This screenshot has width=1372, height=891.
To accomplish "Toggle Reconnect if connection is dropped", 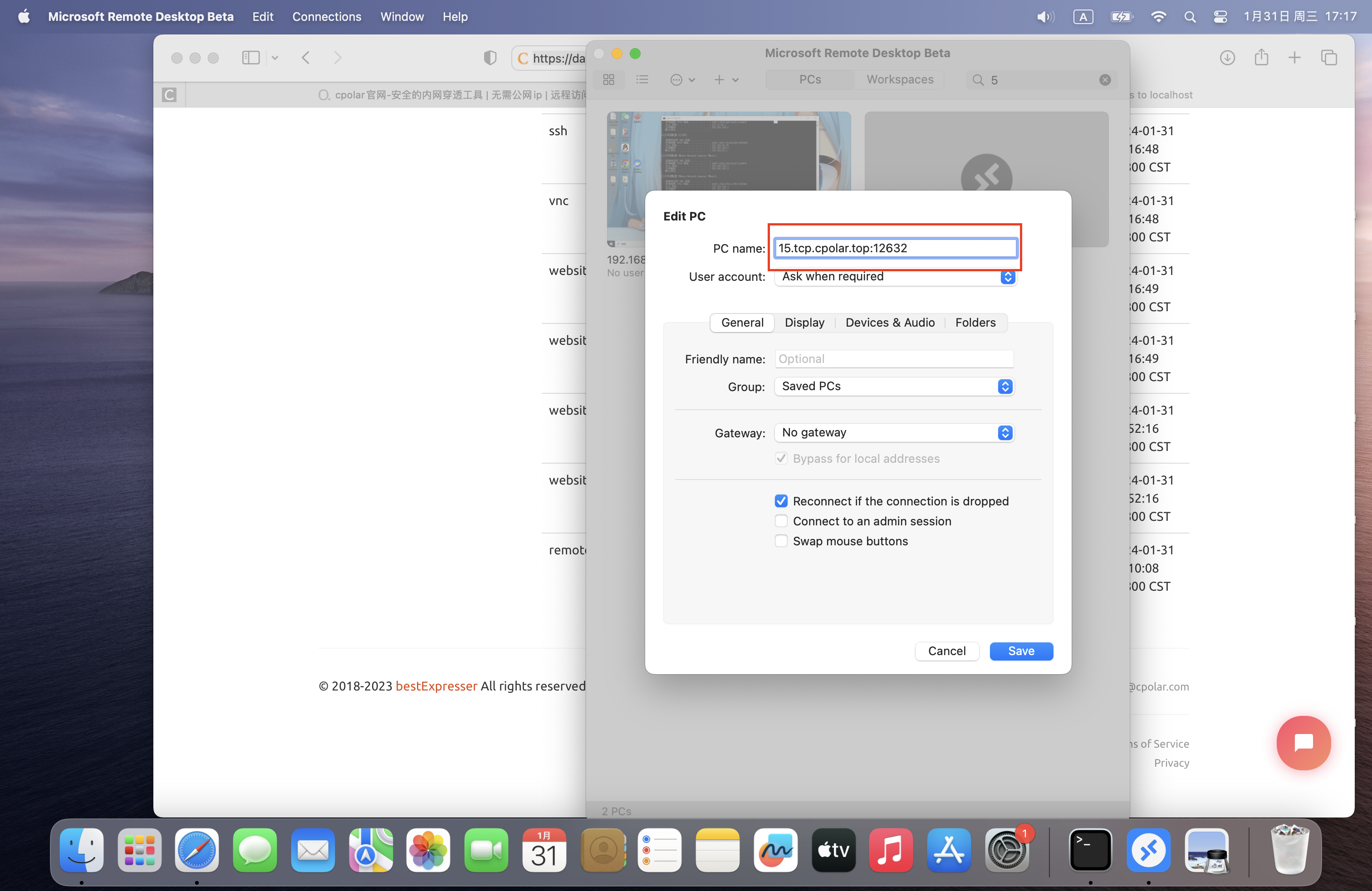I will coord(781,501).
